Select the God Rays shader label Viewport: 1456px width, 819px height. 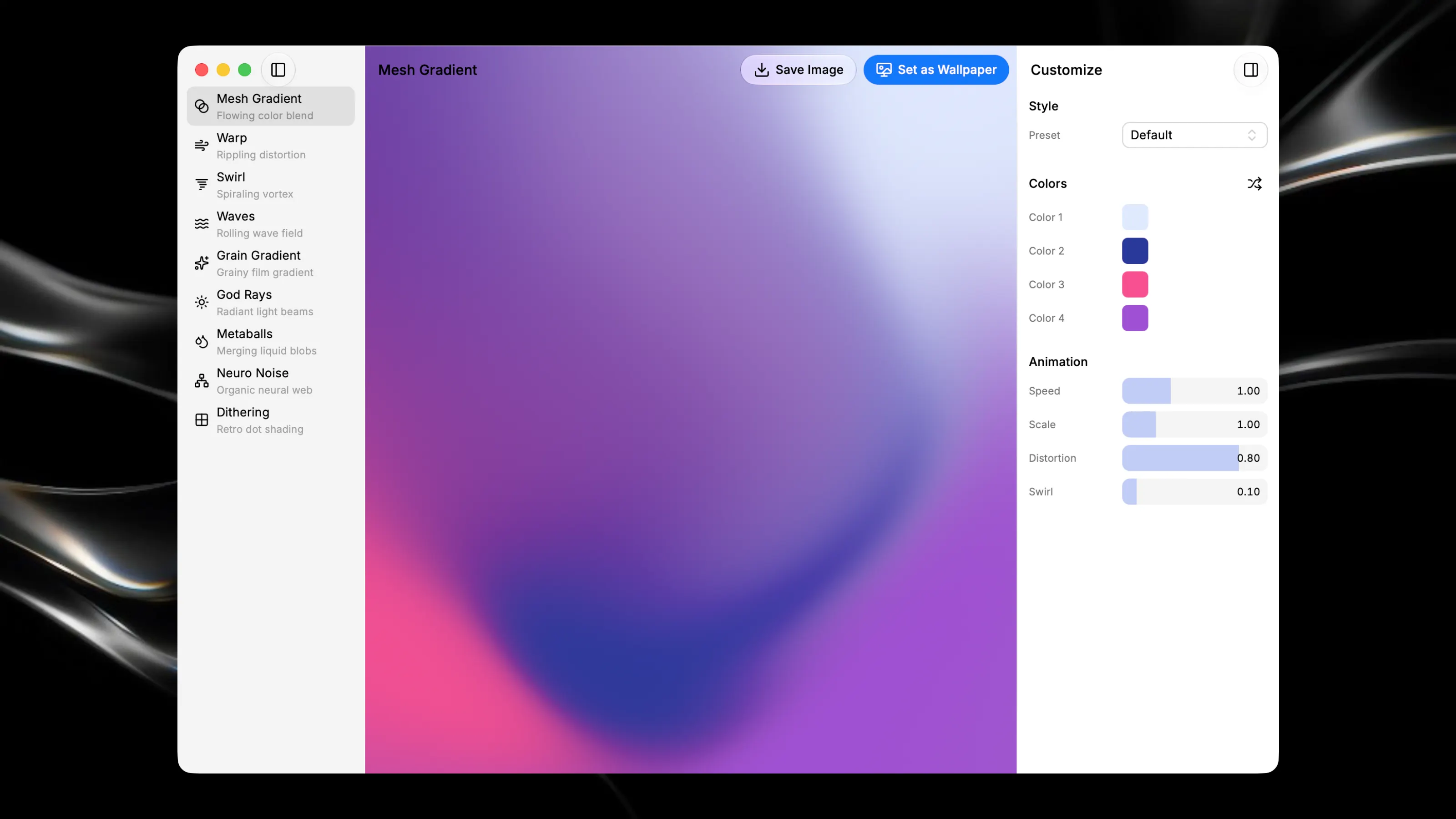pos(244,294)
